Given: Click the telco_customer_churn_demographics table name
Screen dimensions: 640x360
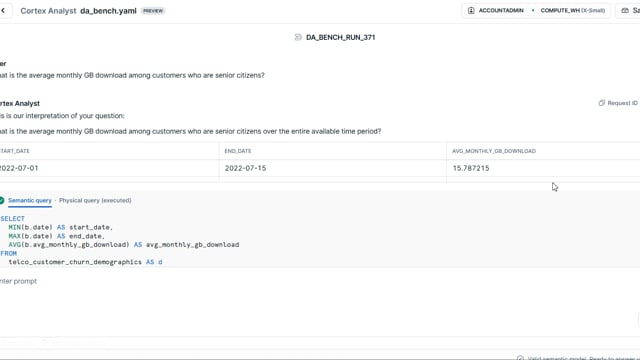Looking at the screenshot, I should (x=75, y=262).
